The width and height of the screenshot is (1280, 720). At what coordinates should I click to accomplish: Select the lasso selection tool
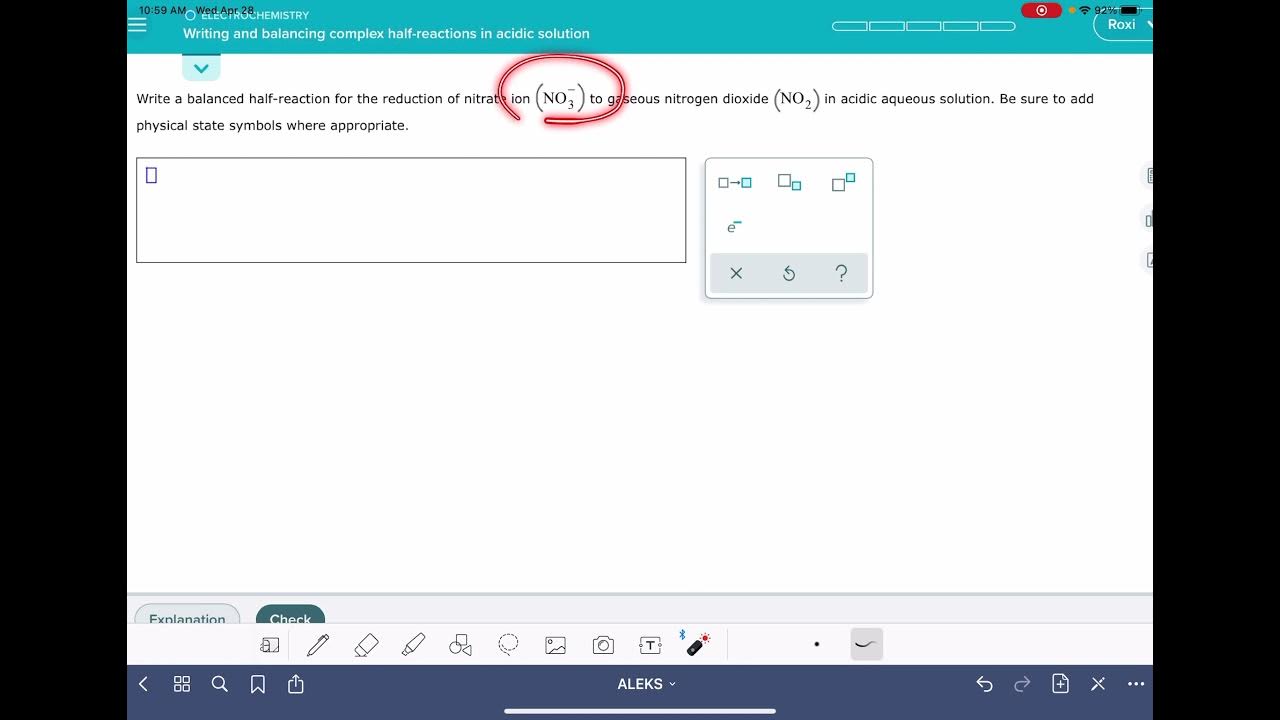click(x=508, y=645)
